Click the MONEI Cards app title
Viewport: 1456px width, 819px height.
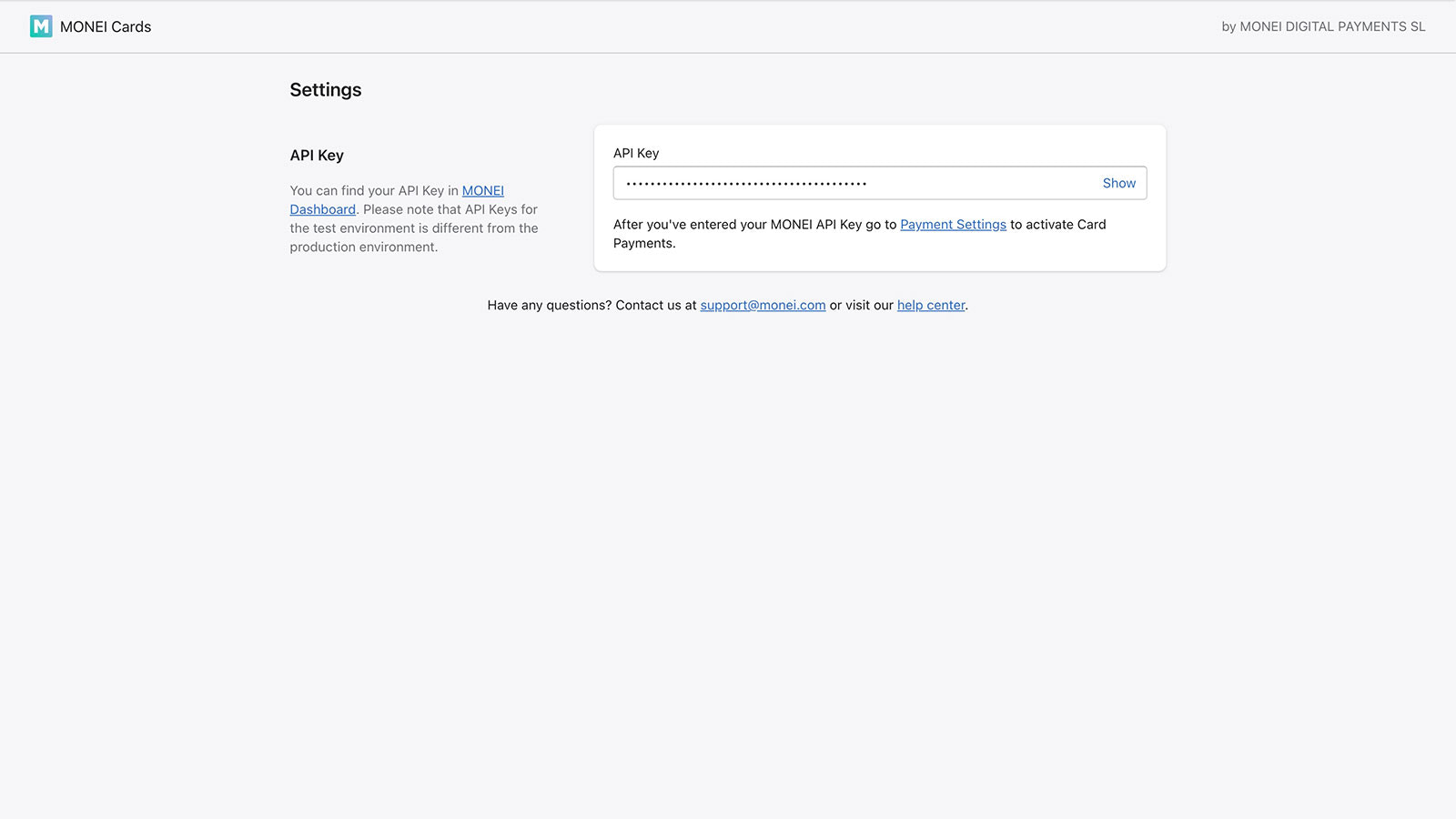click(106, 27)
